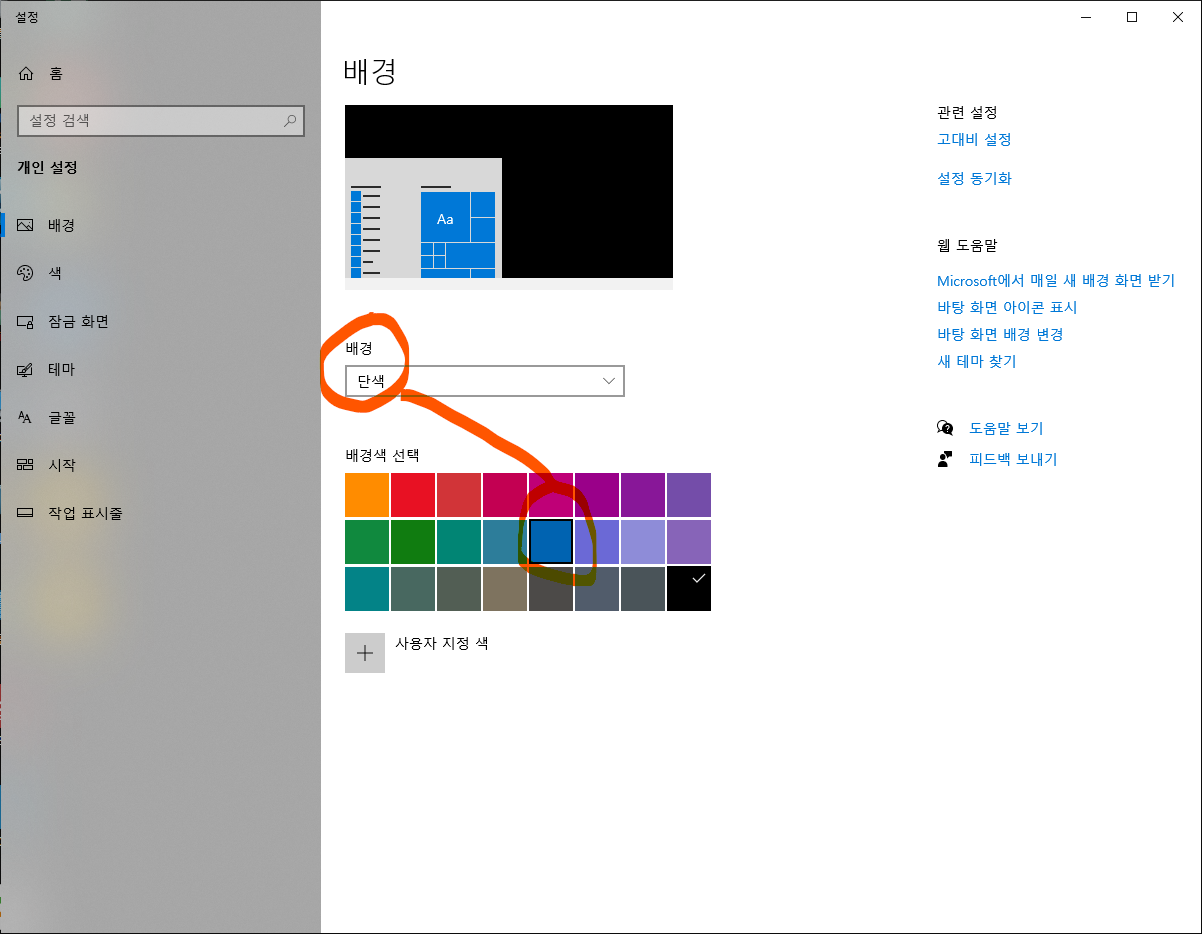Screen dimensions: 1202x934
Task: Click the 배경색 선택 label
Action: (x=382, y=455)
